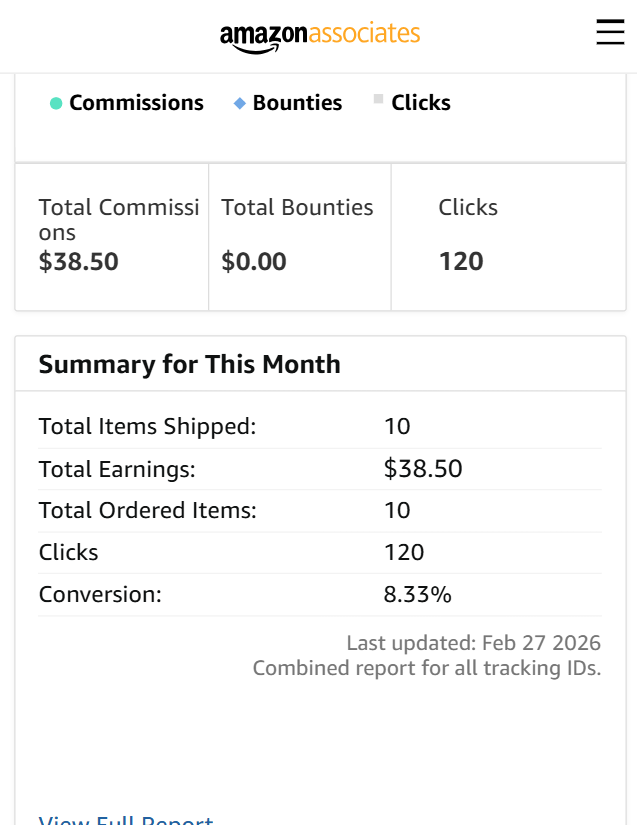Image resolution: width=637 pixels, height=825 pixels.
Task: Click the Clicks row label in summary
Action: pyautogui.click(x=68, y=553)
